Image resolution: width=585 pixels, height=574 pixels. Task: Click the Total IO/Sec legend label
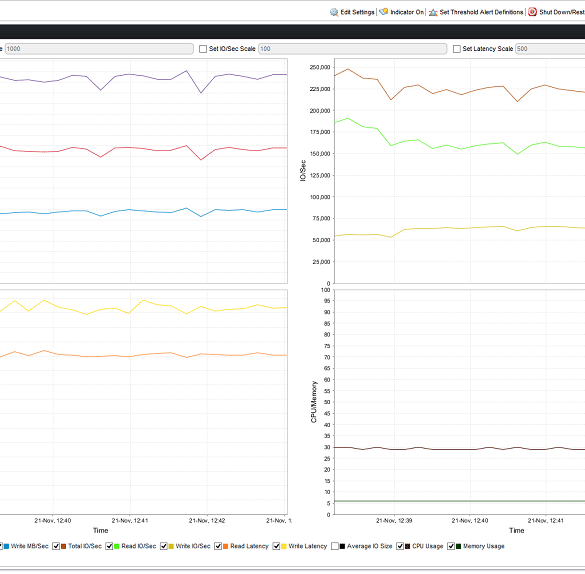[x=85, y=547]
